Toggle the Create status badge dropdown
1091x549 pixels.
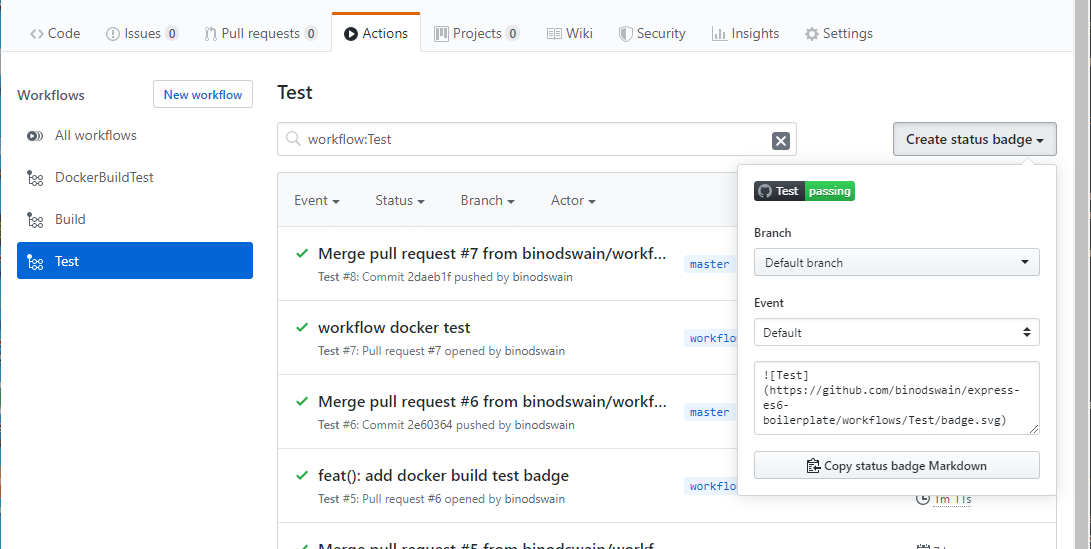[974, 139]
